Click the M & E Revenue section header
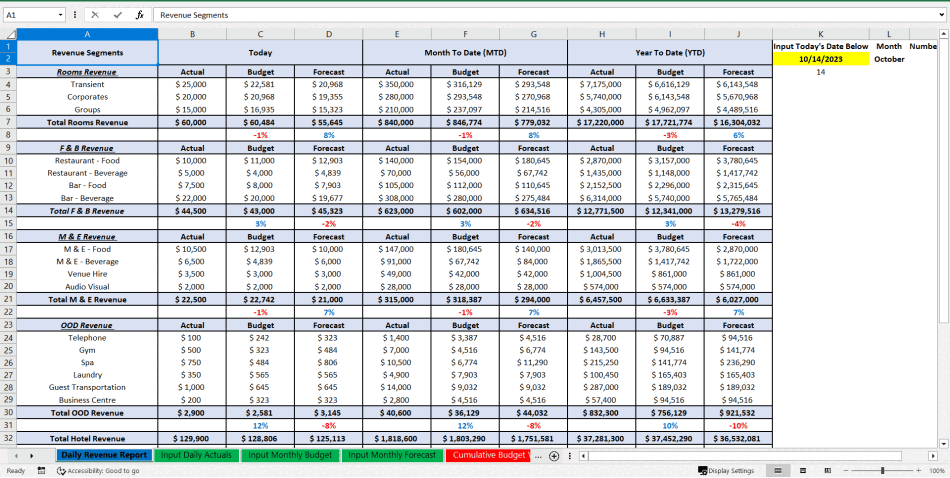This screenshot has height=478, width=950. (87, 236)
